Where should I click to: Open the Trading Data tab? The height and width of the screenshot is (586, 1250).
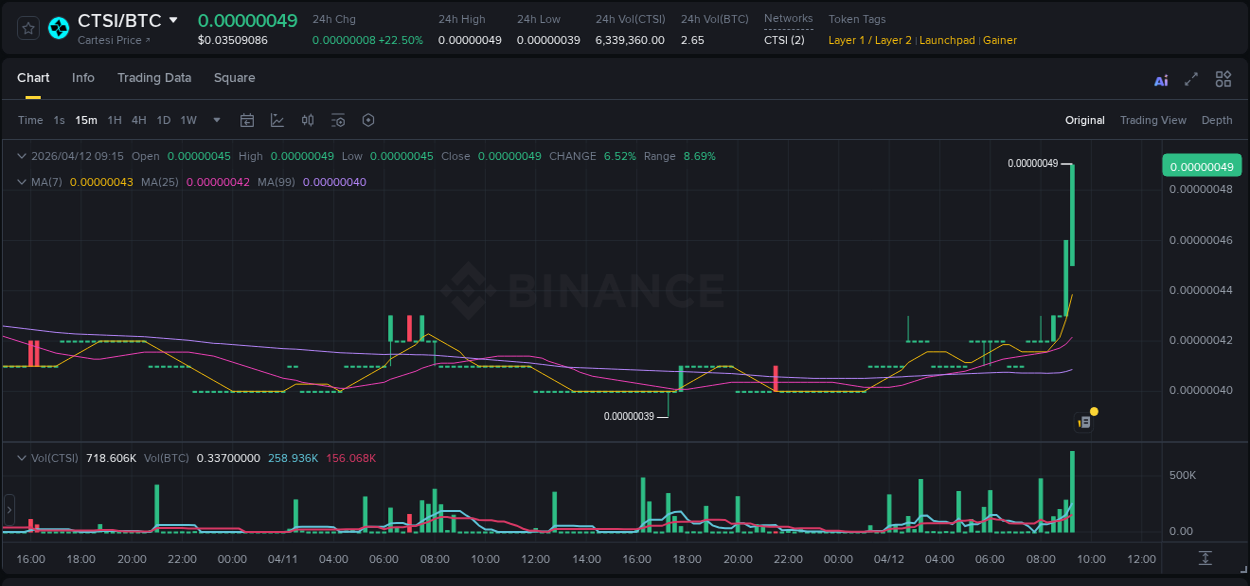click(x=154, y=78)
